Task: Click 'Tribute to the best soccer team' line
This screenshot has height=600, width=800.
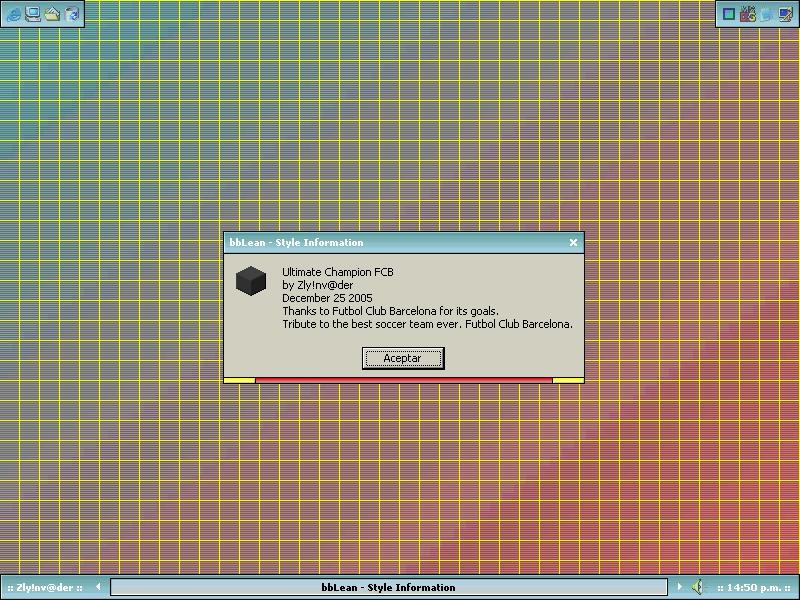Action: point(428,324)
